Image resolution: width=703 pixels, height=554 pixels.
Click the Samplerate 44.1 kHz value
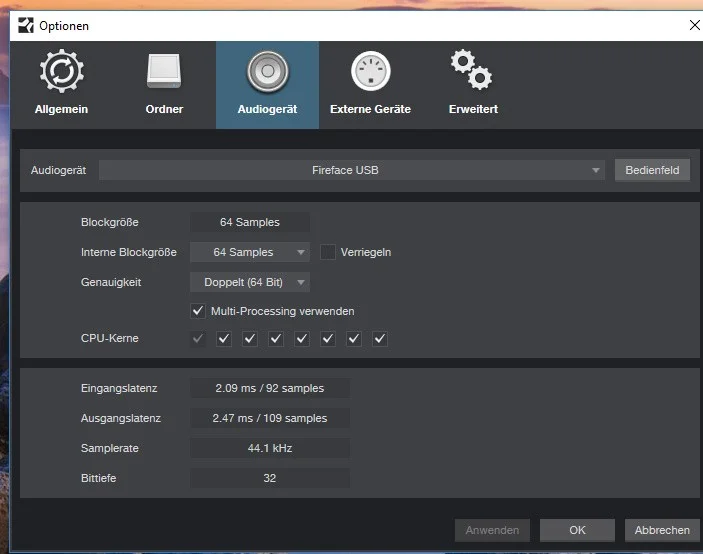click(270, 448)
